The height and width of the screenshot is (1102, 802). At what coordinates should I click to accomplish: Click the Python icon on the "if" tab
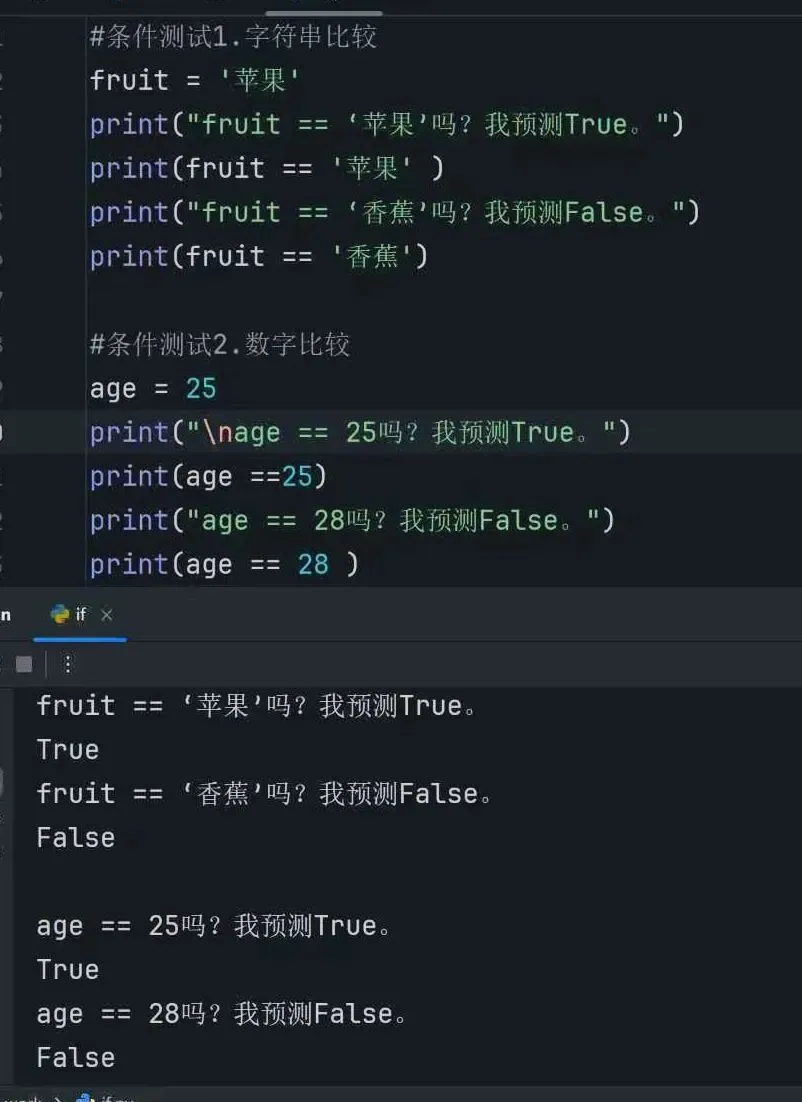[x=60, y=615]
